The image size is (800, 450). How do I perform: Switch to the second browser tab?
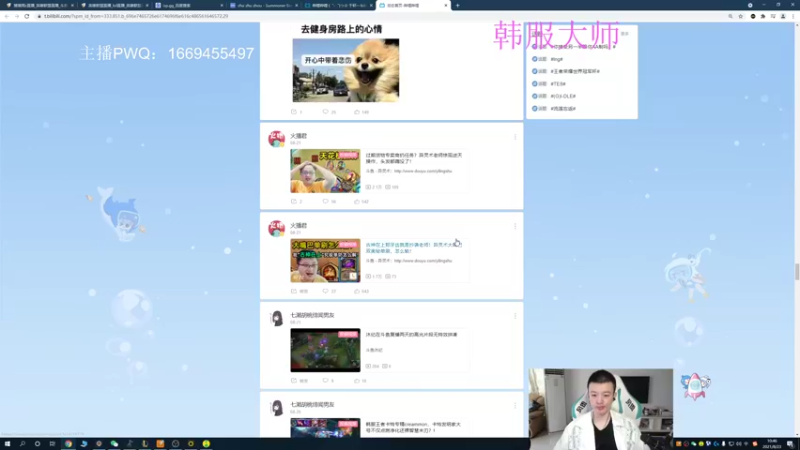click(113, 5)
